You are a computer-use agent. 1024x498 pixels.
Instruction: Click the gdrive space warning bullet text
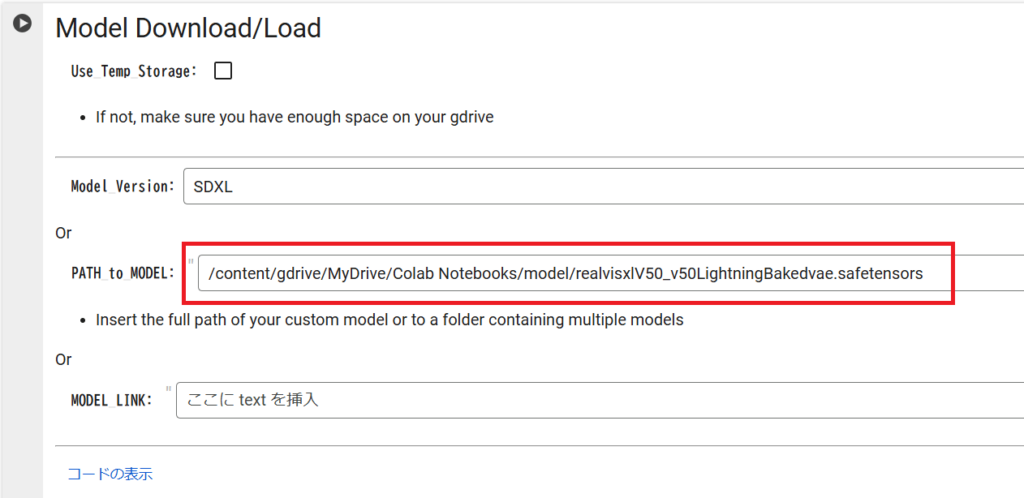click(x=294, y=117)
